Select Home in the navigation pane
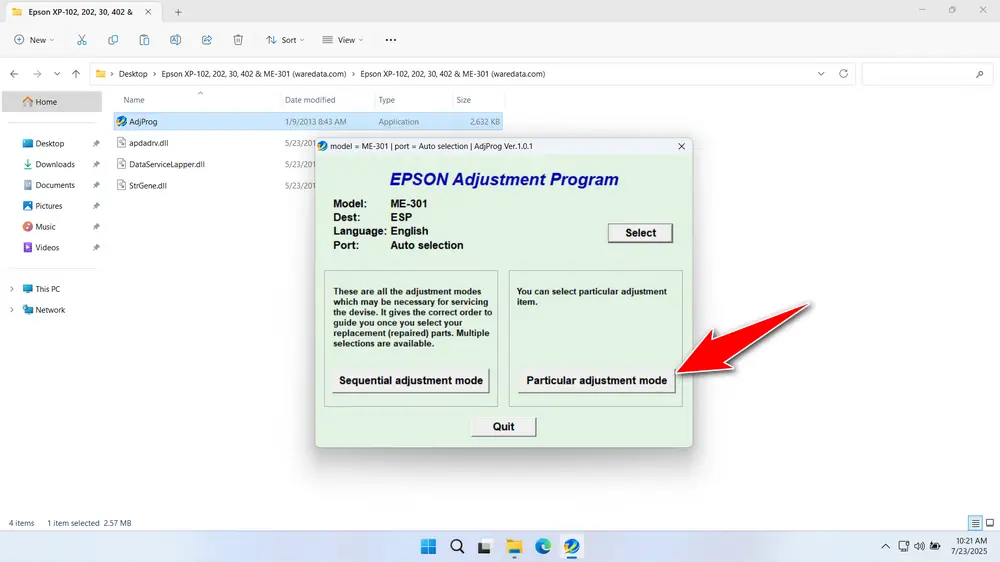The width and height of the screenshot is (1000, 562). [52, 101]
